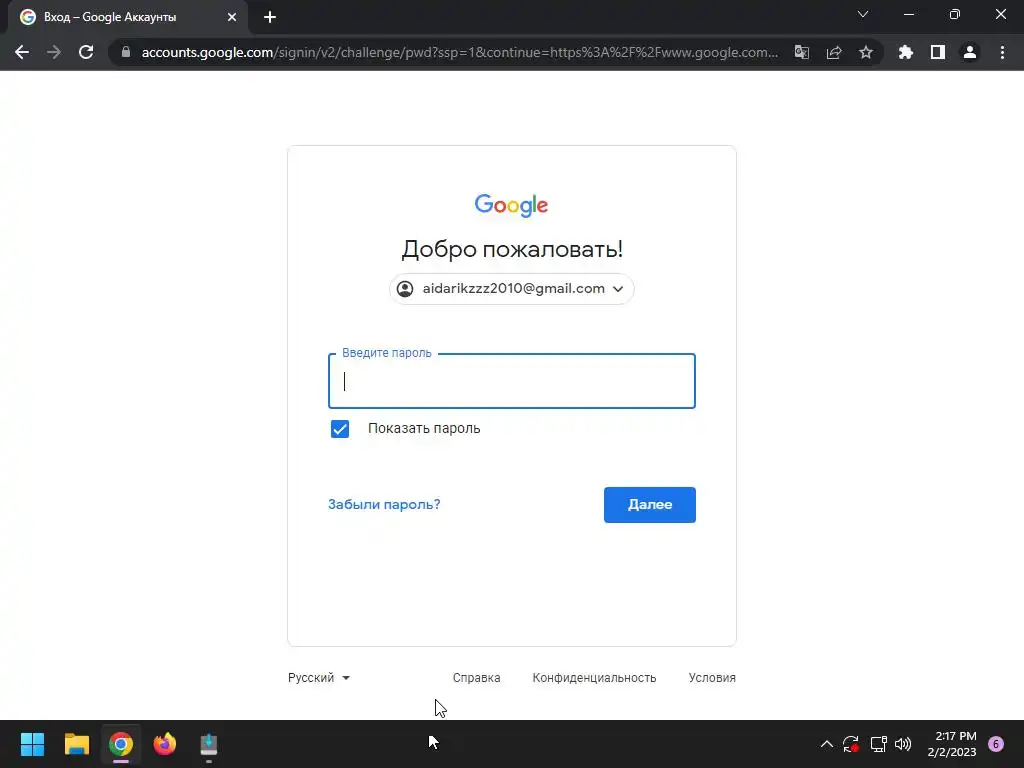
Task: Open the tab search chevron in the title bar
Action: point(863,14)
